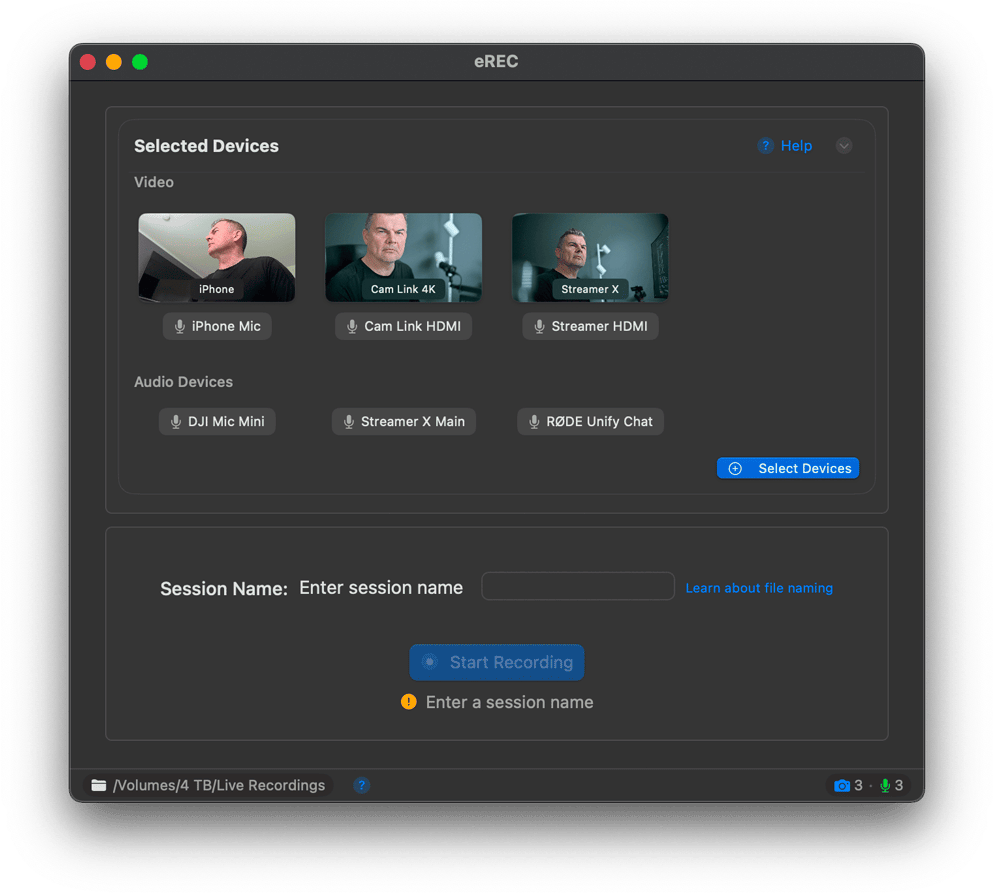Viewport: 993px width, 893px height.
Task: Select the Cam Link 4K video thumbnail
Action: tap(403, 256)
